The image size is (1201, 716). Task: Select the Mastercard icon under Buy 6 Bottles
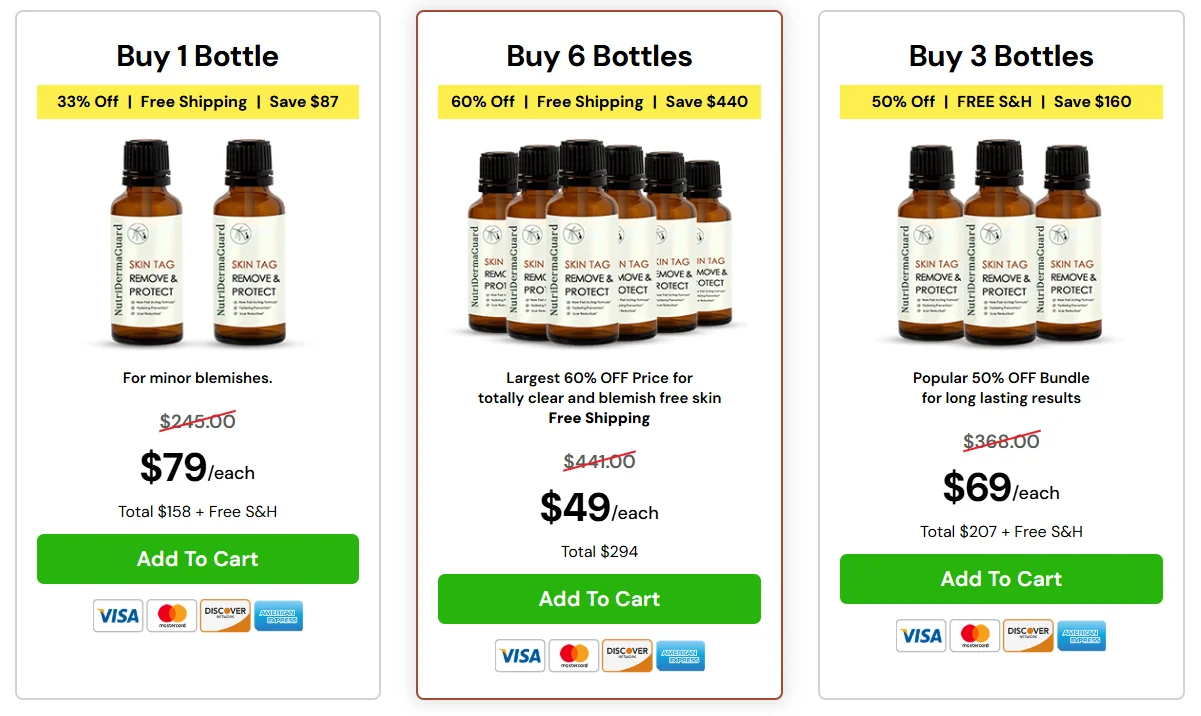pos(573,656)
